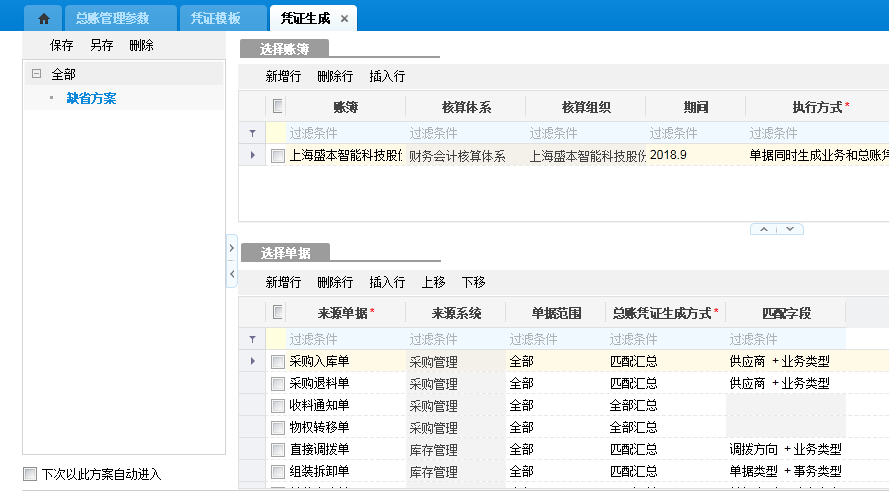Screen dimensions: 889x491
Task: Click select-all header icon in 选择单据 grid
Action: [277, 313]
